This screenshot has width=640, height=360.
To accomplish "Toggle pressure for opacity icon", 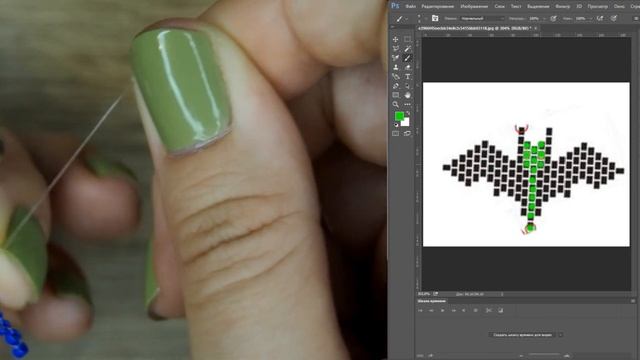I will pos(553,18).
